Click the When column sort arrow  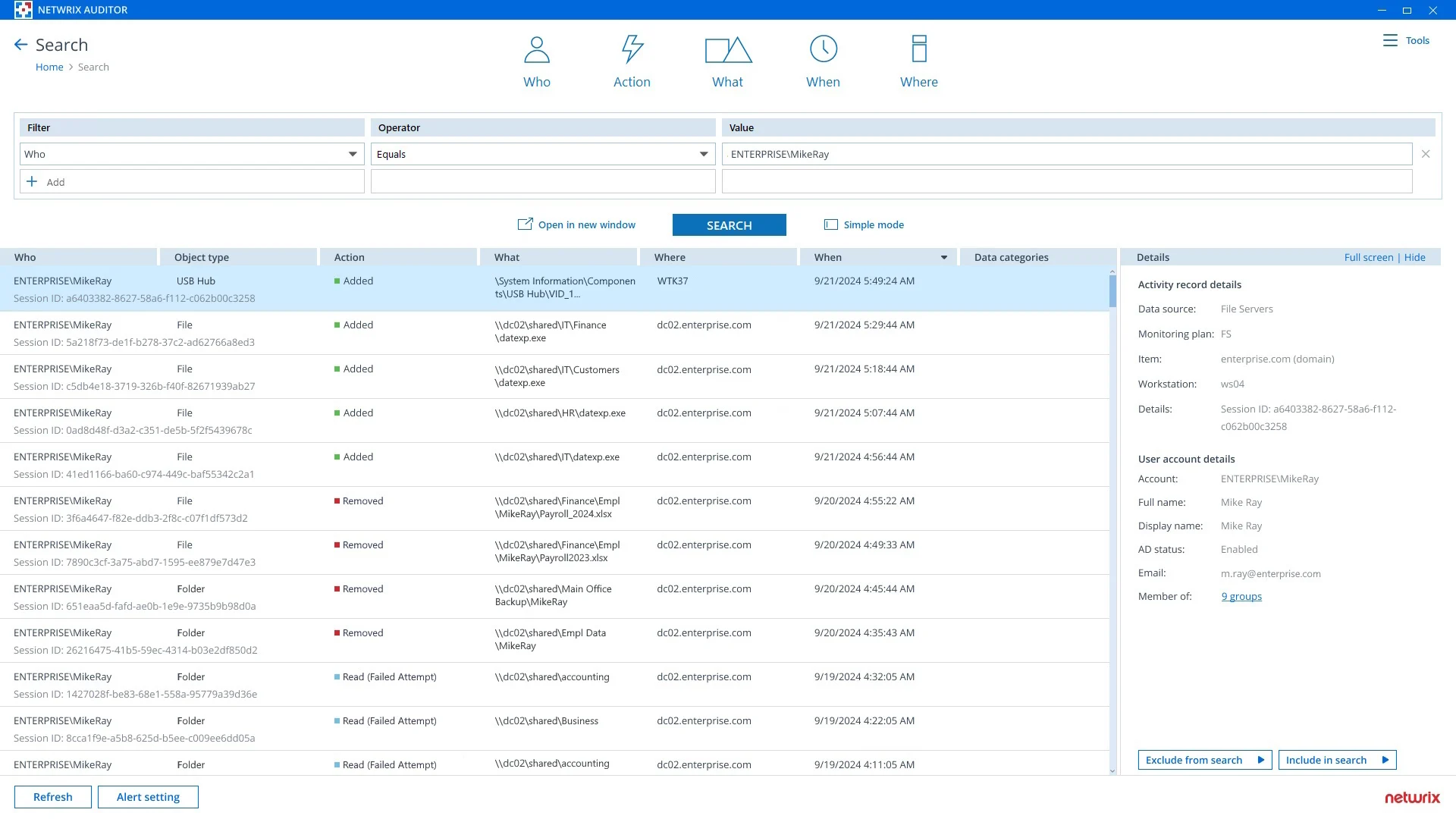pyautogui.click(x=944, y=258)
